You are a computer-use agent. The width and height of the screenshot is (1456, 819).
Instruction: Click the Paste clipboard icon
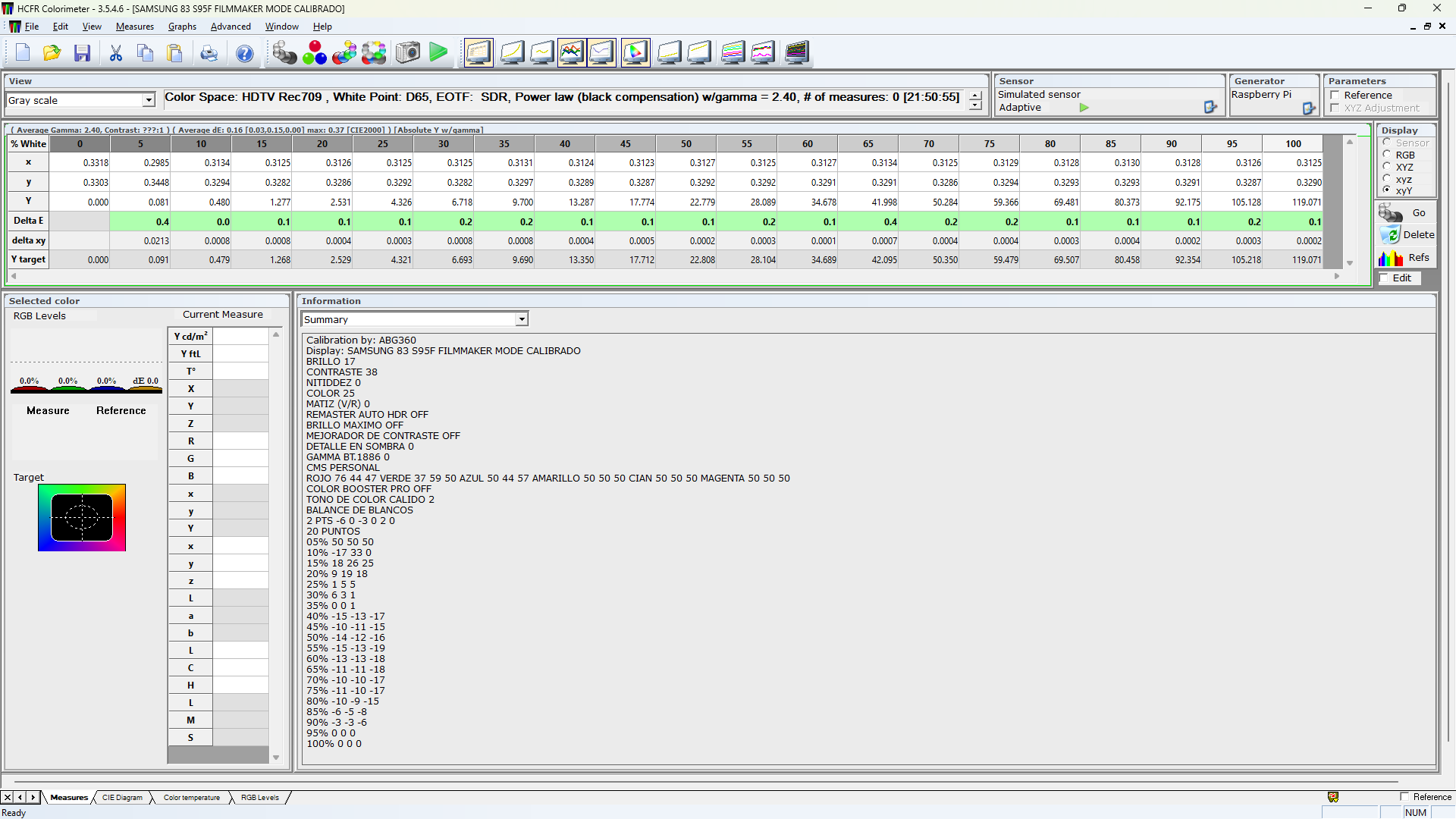(x=174, y=53)
